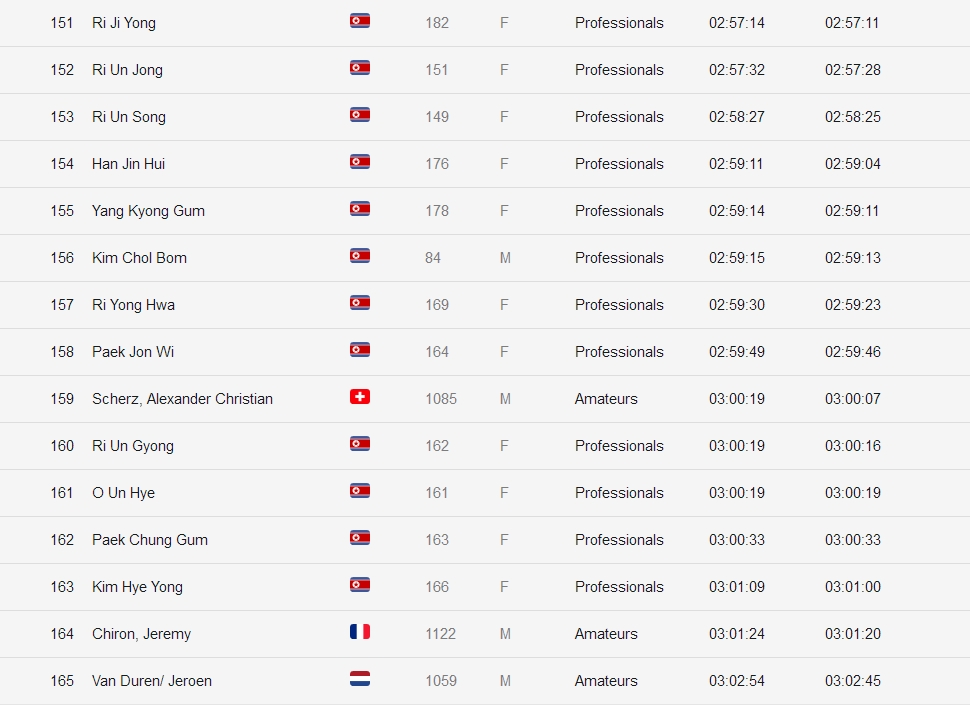Select runner name Yang Kyong Gum

click(148, 211)
